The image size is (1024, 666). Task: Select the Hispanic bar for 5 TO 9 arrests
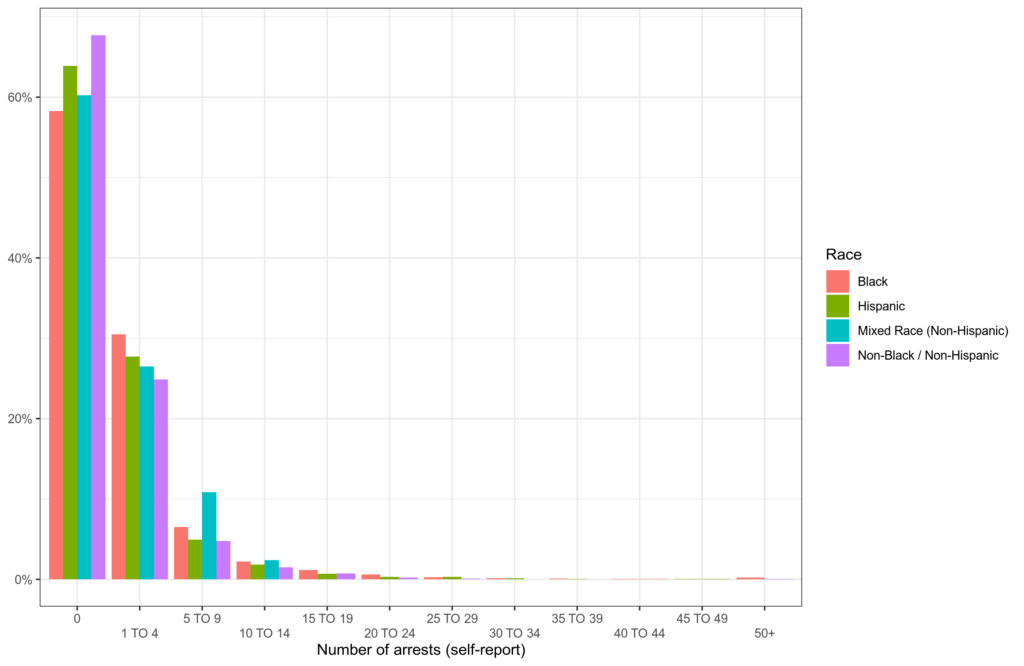[x=195, y=560]
